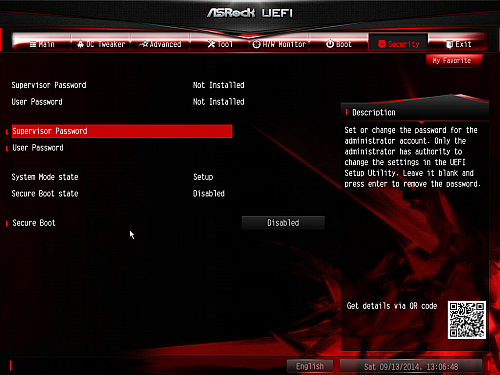This screenshot has width=500, height=375.
Task: Open the Exit tab
Action: click(458, 44)
